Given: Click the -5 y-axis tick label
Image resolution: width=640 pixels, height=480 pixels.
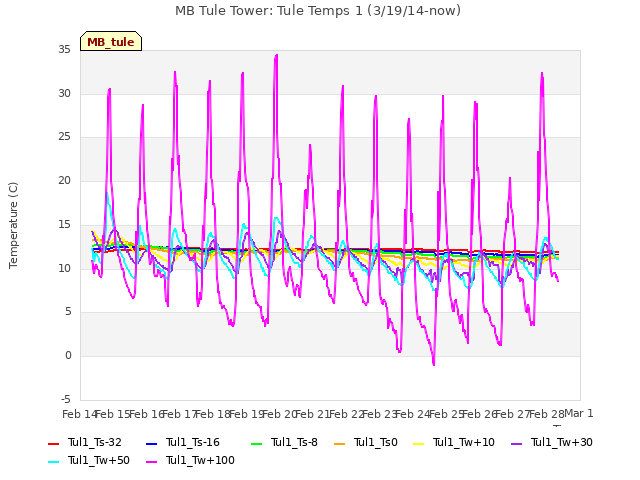Looking at the screenshot, I should (66, 399).
